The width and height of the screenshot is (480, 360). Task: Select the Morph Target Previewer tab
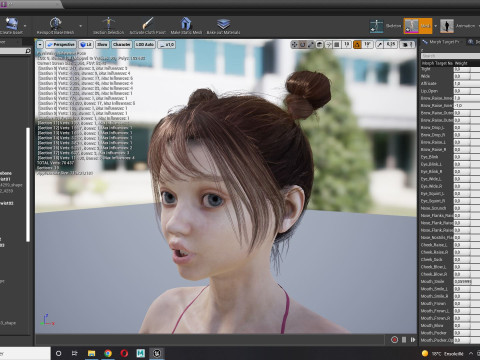coord(441,42)
